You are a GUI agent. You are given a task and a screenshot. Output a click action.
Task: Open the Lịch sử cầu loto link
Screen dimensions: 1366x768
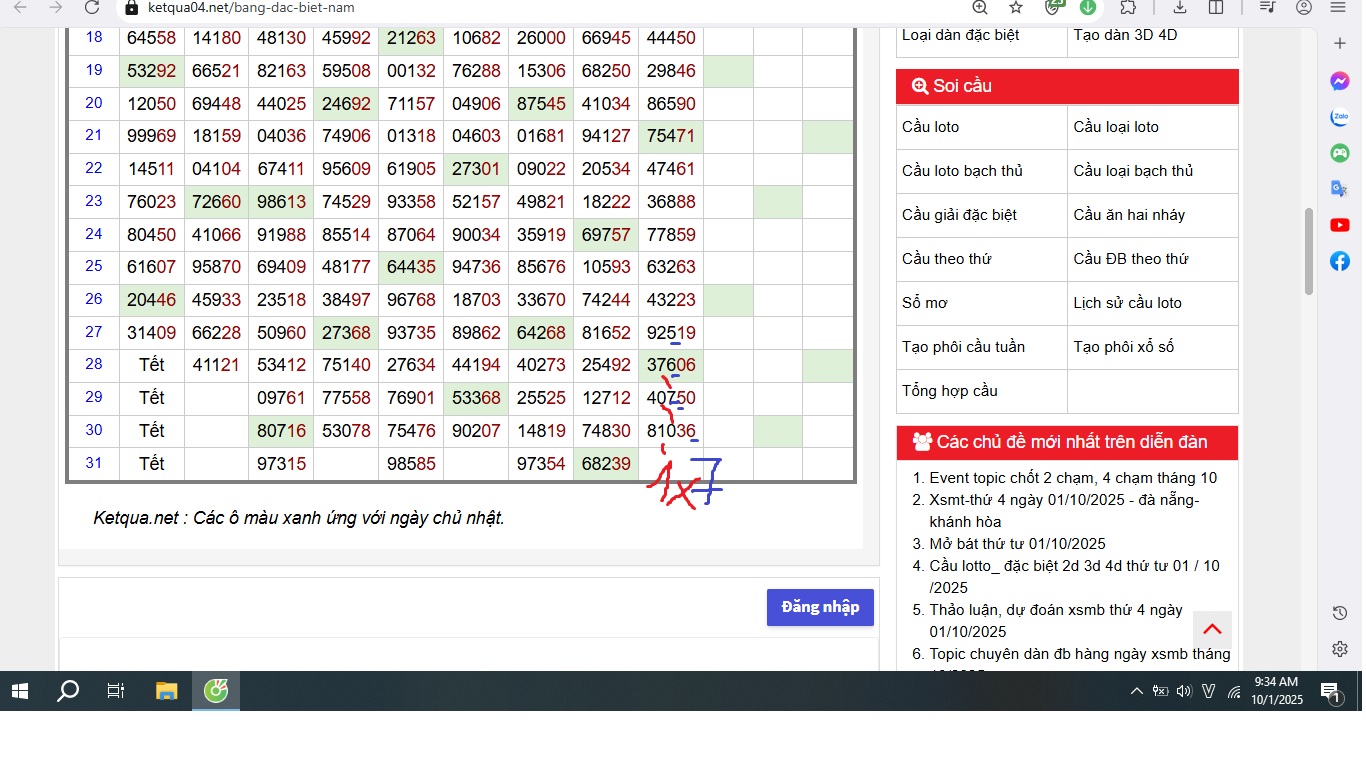[x=1127, y=303]
